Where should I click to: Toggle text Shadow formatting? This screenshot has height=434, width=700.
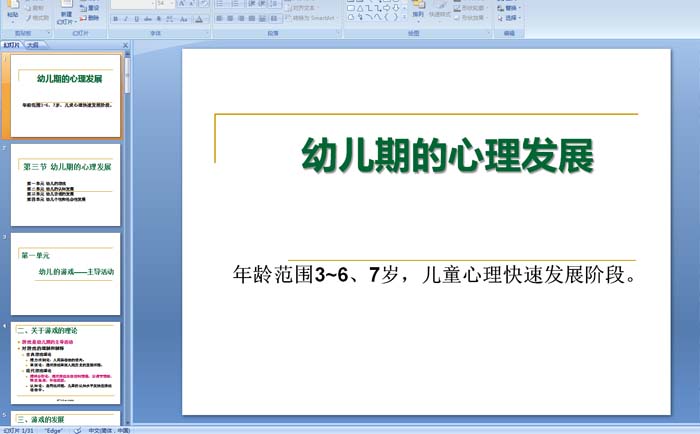coord(158,19)
